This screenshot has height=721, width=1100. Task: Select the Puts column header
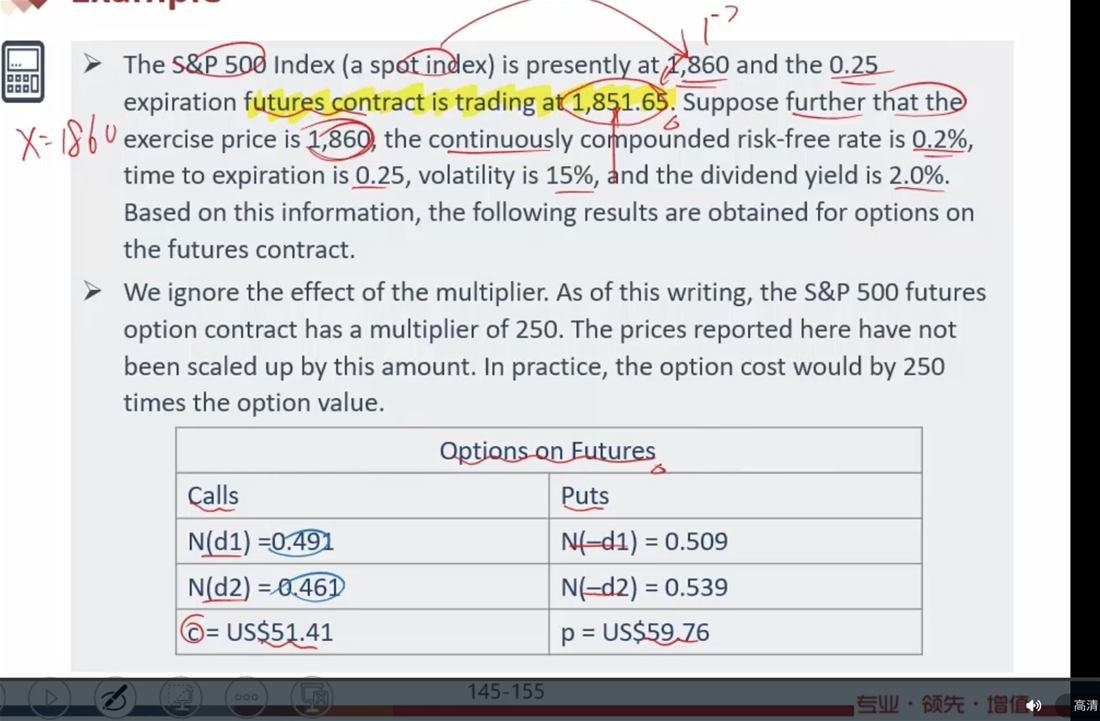pyautogui.click(x=584, y=496)
